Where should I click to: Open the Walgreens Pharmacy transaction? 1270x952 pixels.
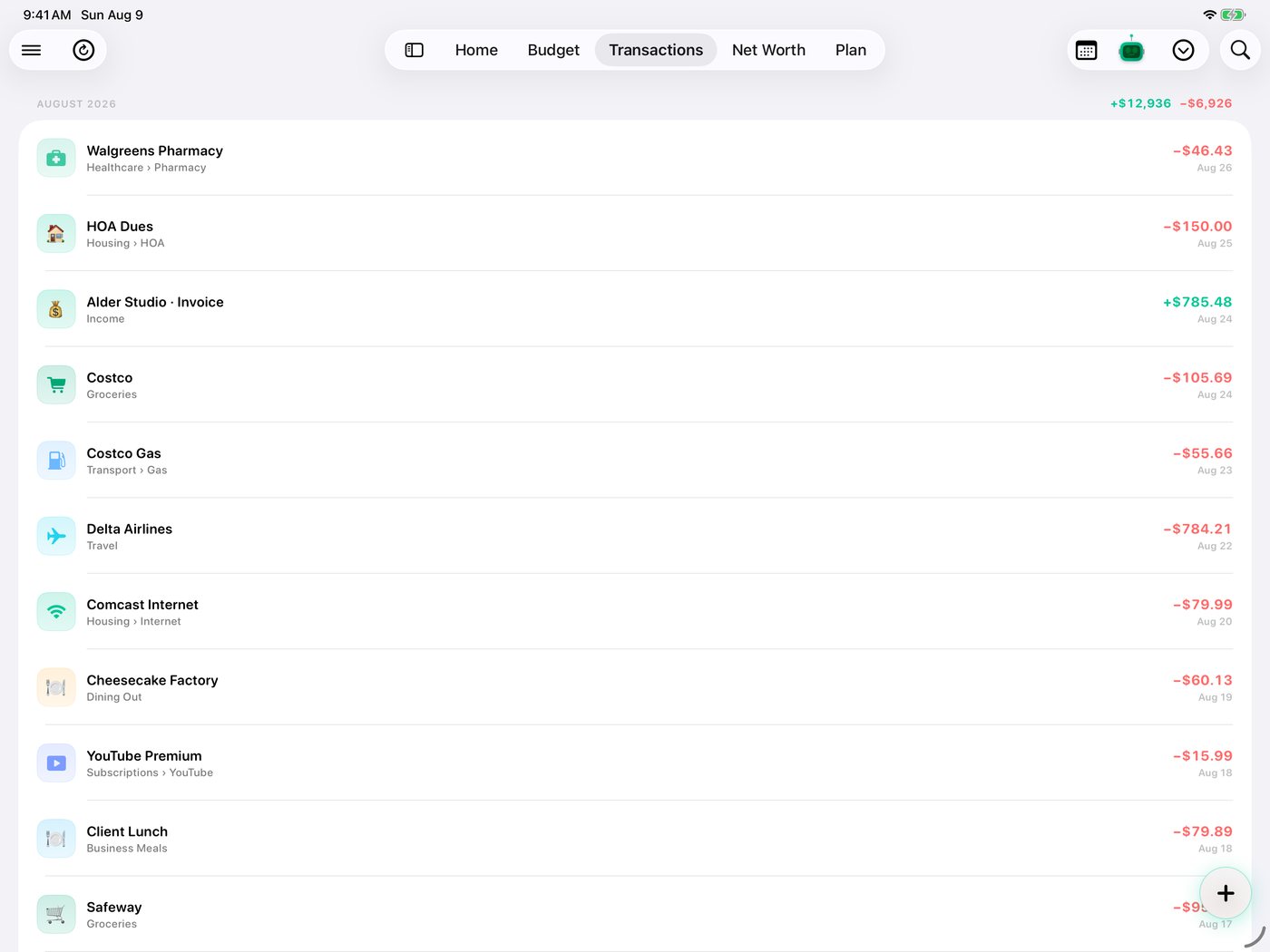point(634,158)
